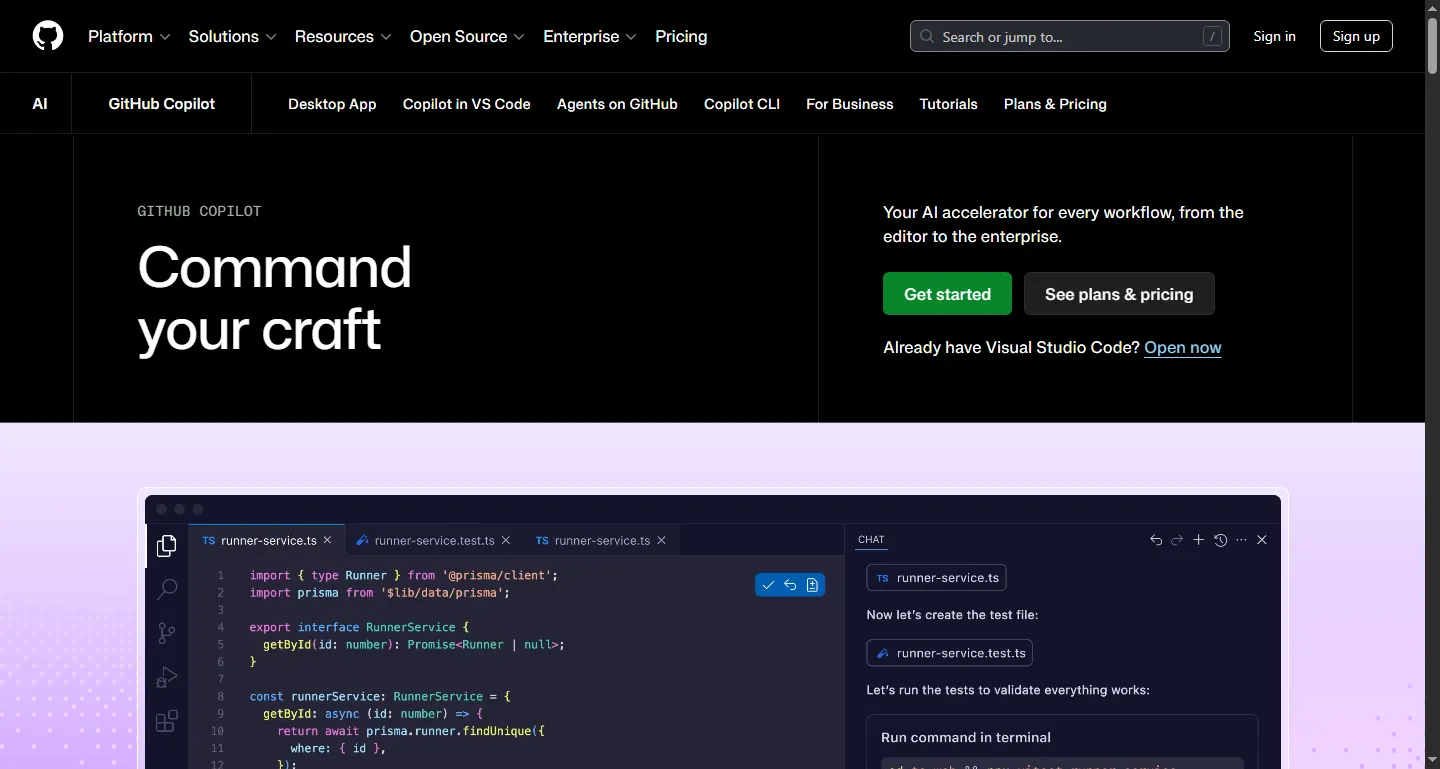Expand the Enterprise dropdown menu
The height and width of the screenshot is (769, 1440).
590,36
